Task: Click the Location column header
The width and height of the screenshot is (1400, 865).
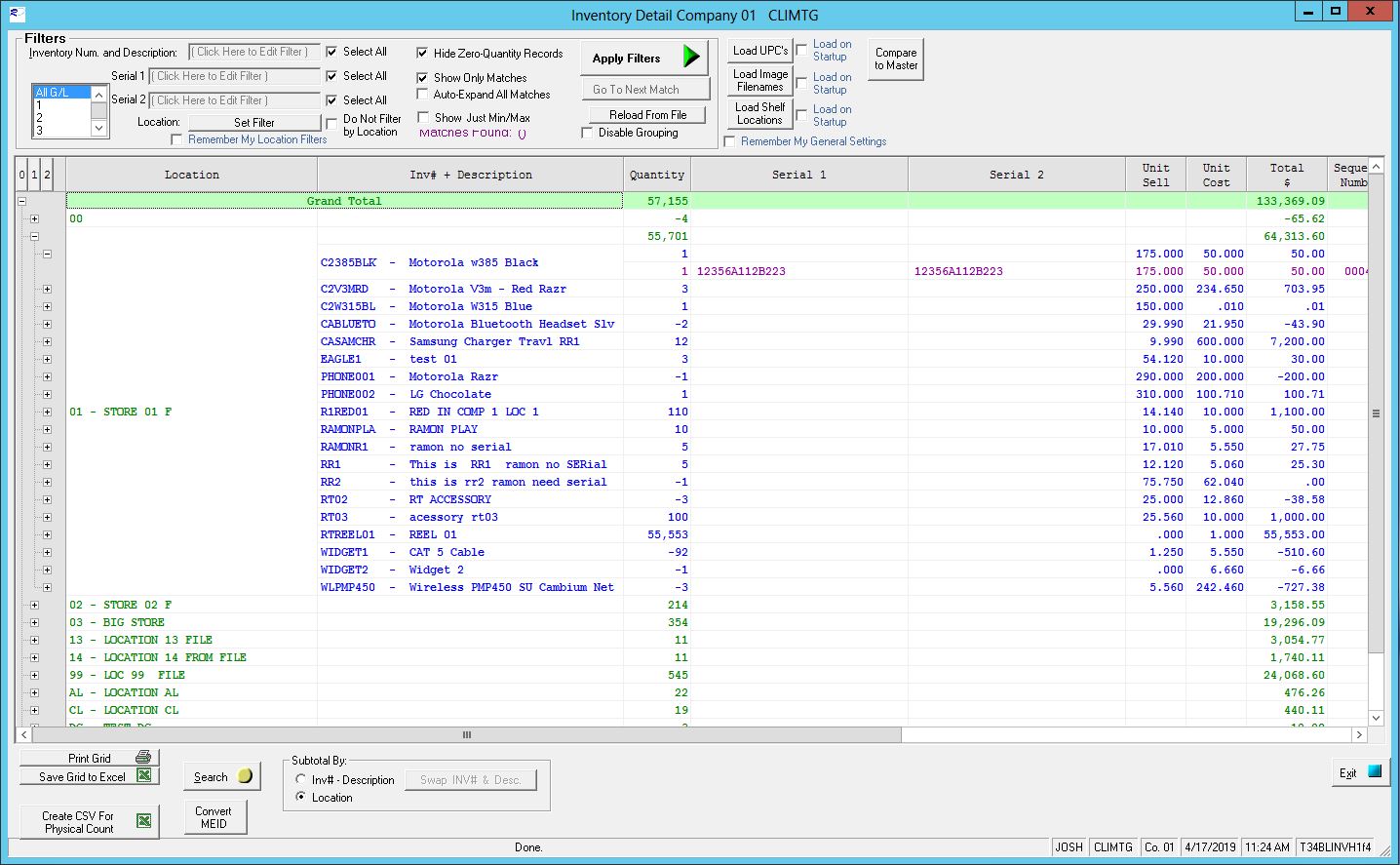Action: [x=192, y=175]
